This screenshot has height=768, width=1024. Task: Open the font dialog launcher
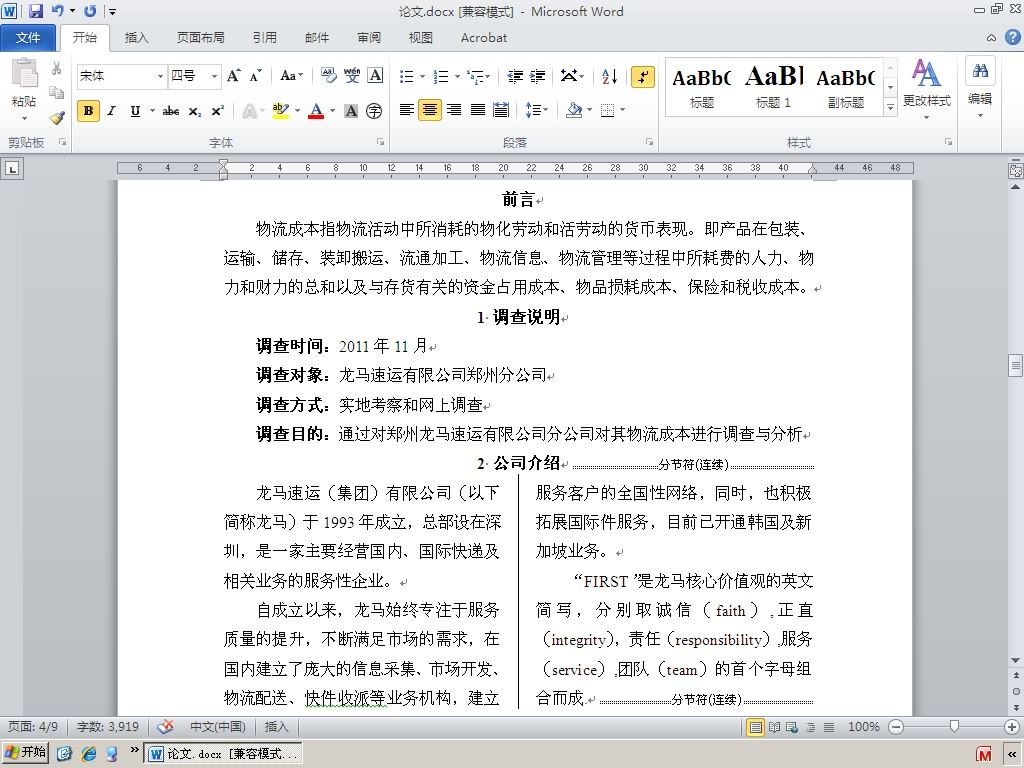pos(380,142)
